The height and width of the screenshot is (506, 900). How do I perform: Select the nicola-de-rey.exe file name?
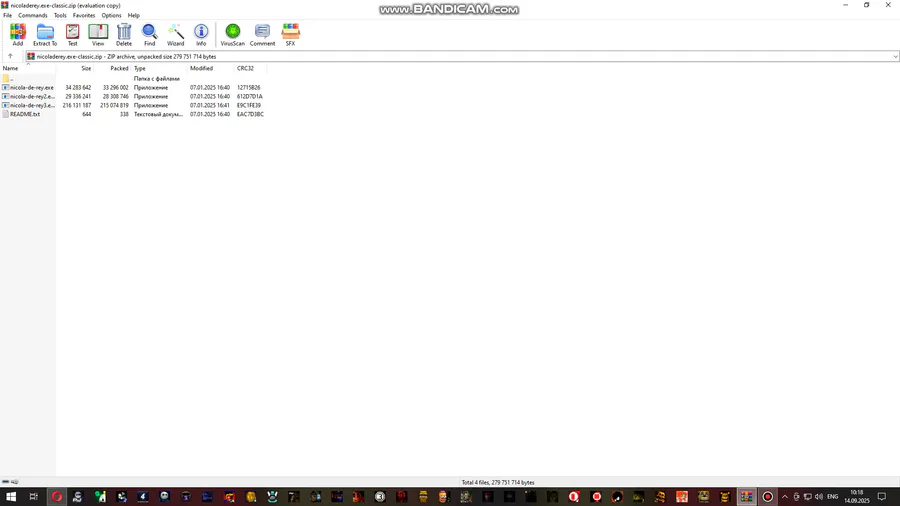(32, 88)
